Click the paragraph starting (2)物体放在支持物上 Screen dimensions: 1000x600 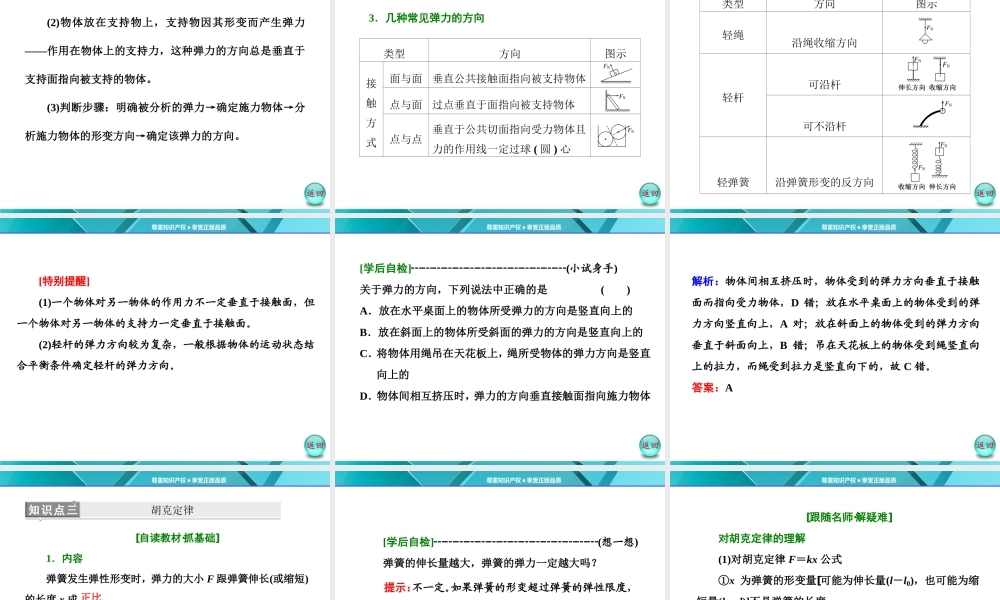[165, 50]
